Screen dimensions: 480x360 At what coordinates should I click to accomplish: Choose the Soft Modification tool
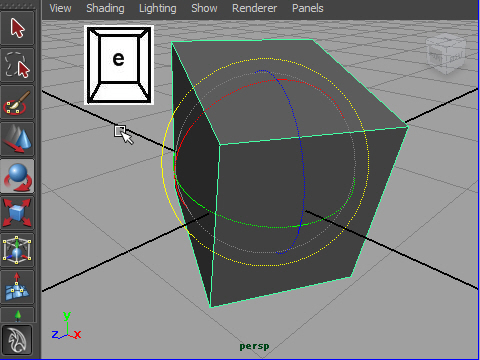pos(17,287)
